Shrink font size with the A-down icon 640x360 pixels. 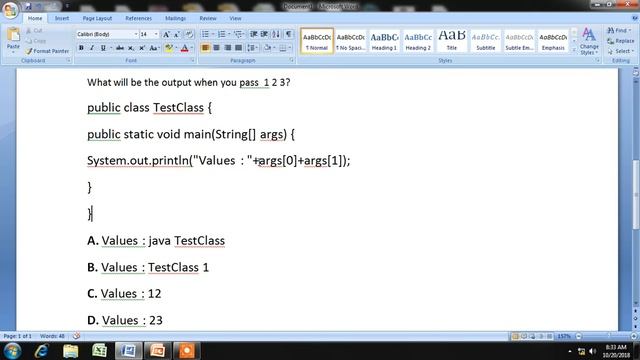pyautogui.click(x=177, y=35)
